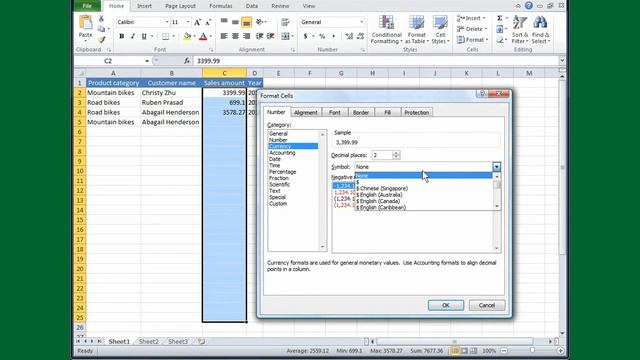Open the General number format dropdown
This screenshot has height=360, width=640.
[362, 22]
